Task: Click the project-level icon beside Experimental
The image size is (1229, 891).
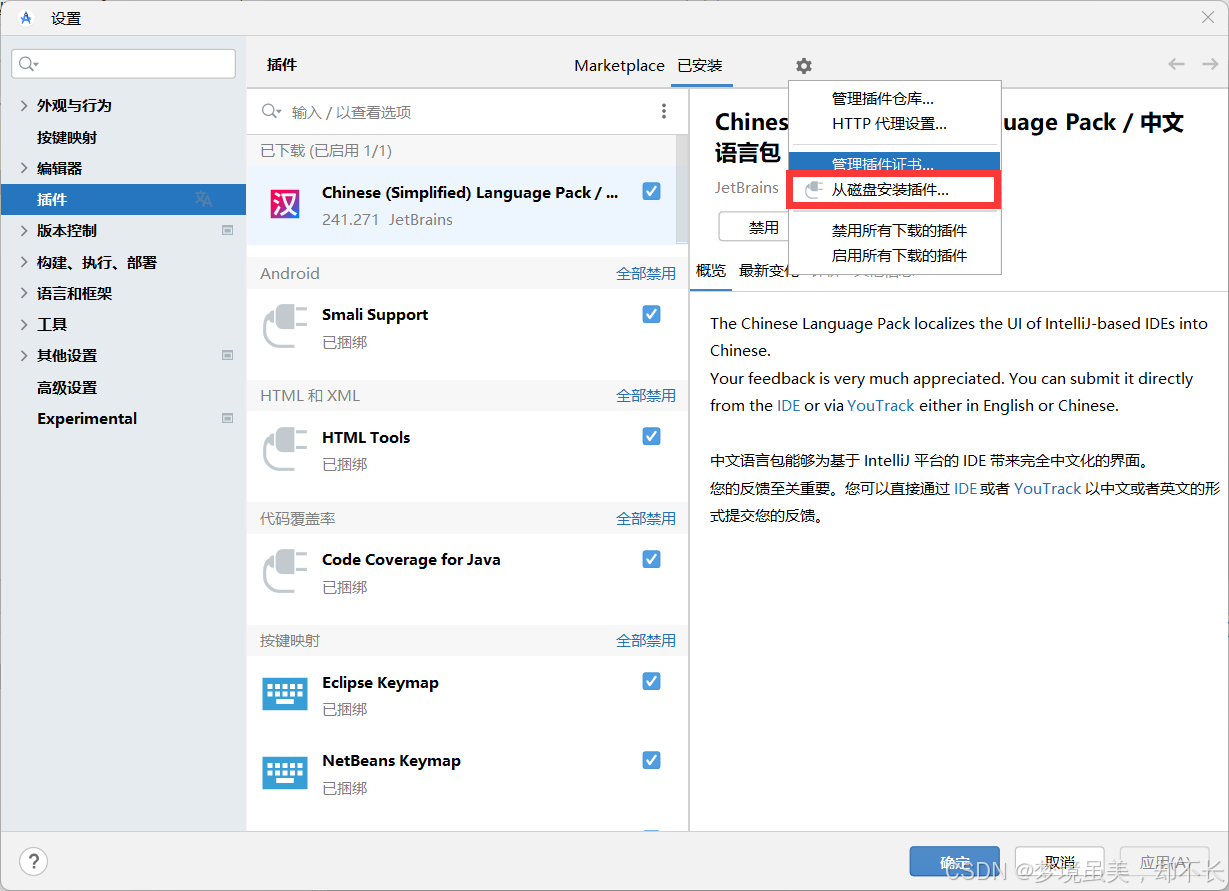Action: click(x=227, y=418)
